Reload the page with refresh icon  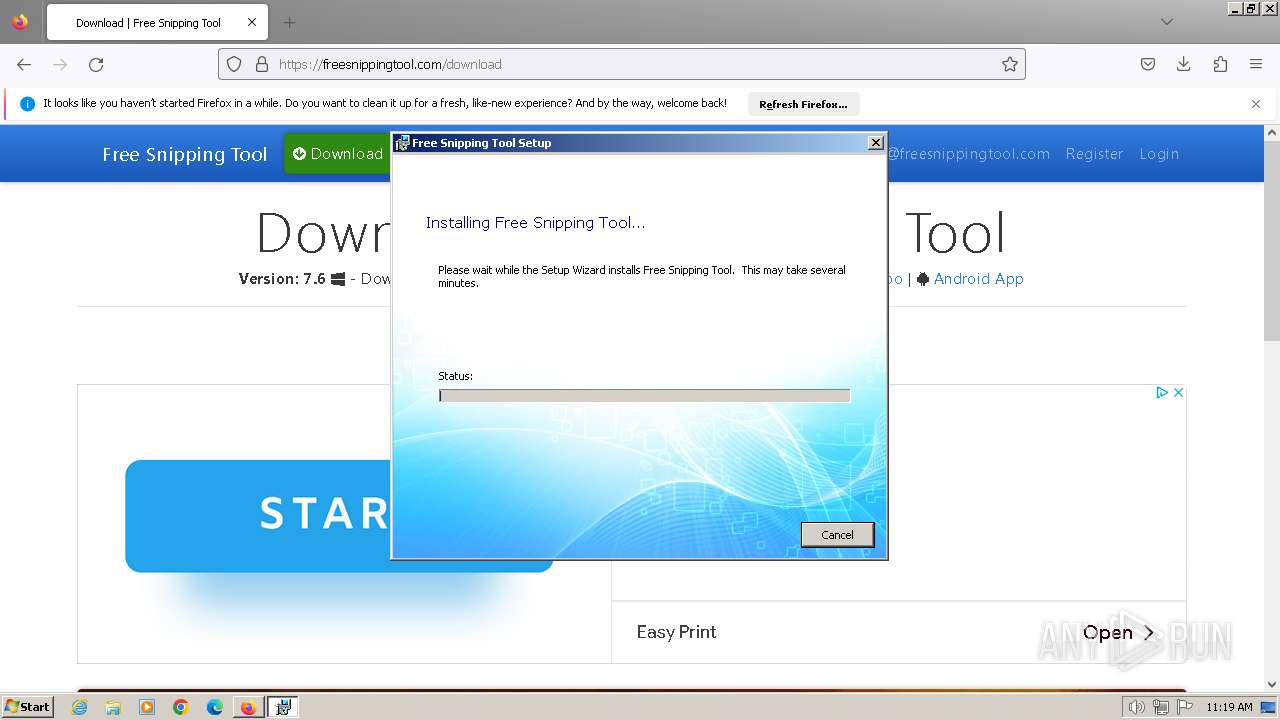tap(96, 64)
